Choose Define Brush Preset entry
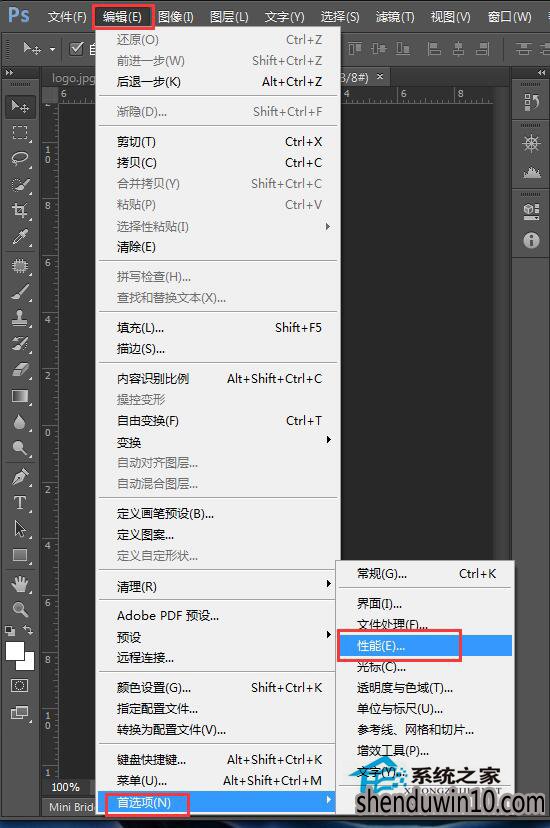This screenshot has height=828, width=550. 217,514
